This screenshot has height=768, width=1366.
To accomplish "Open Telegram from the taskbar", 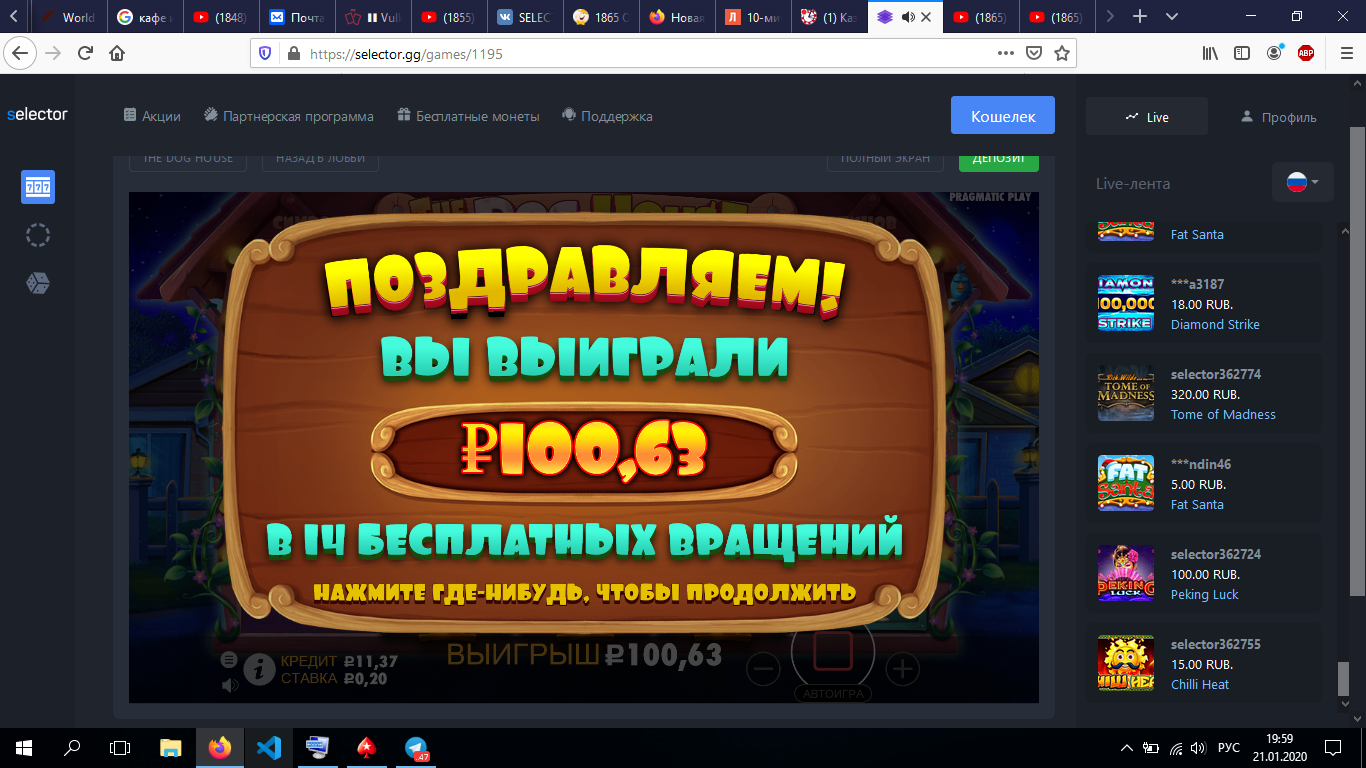I will (414, 747).
